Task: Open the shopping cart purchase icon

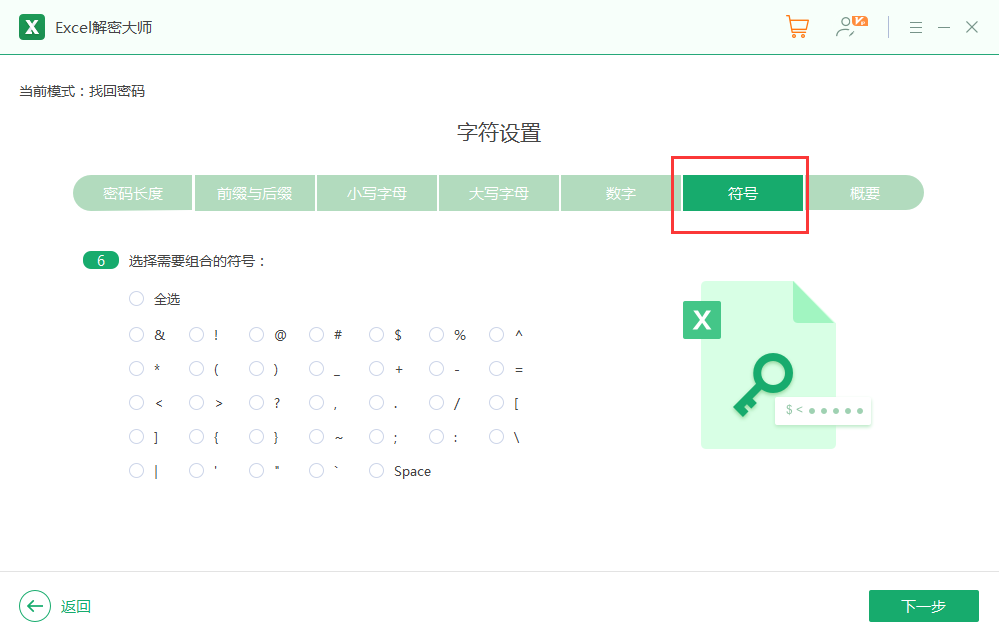Action: point(797,27)
